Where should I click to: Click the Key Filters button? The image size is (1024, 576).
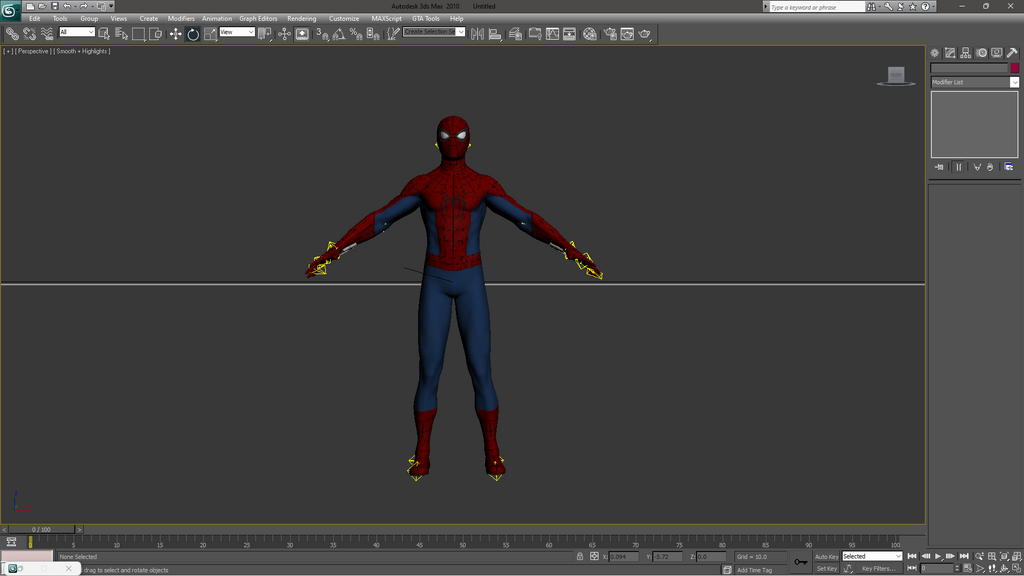coord(878,569)
